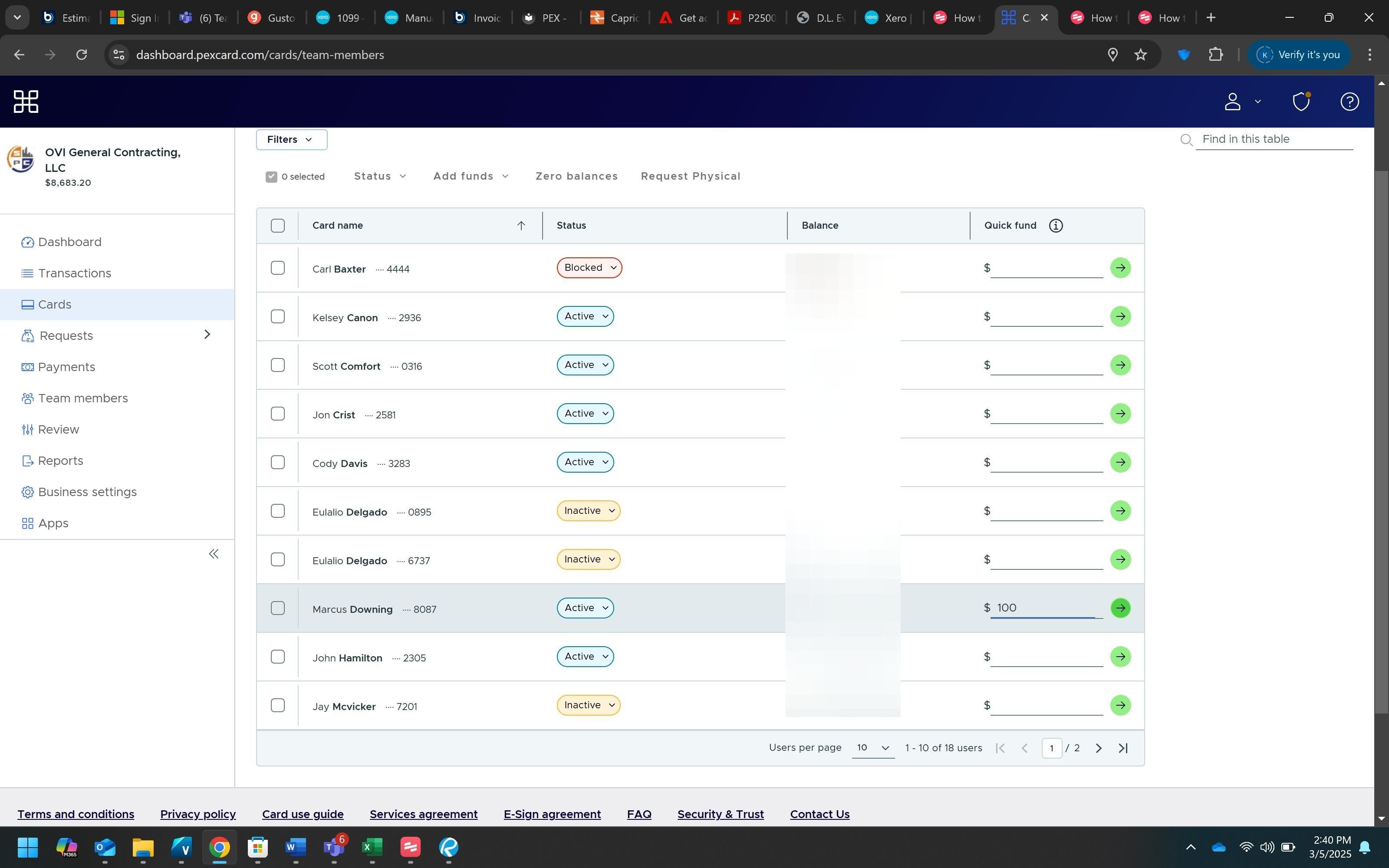Click the Zero balances button

point(576,176)
